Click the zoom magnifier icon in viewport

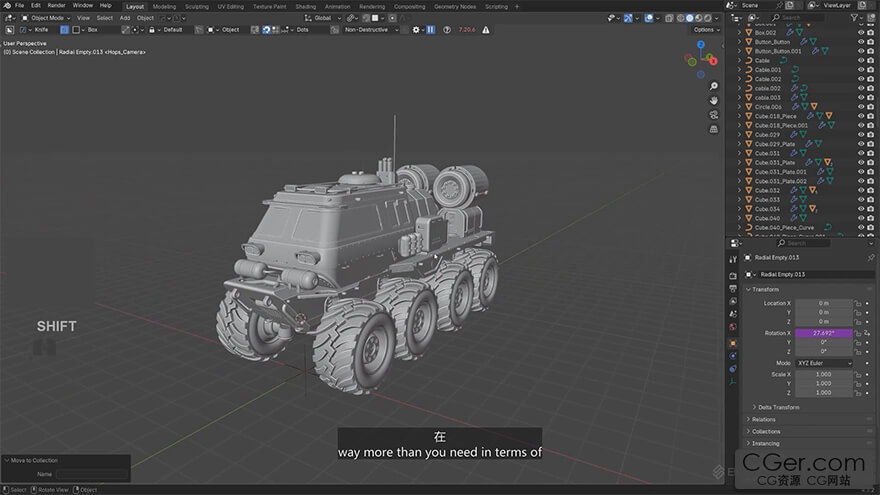[713, 84]
